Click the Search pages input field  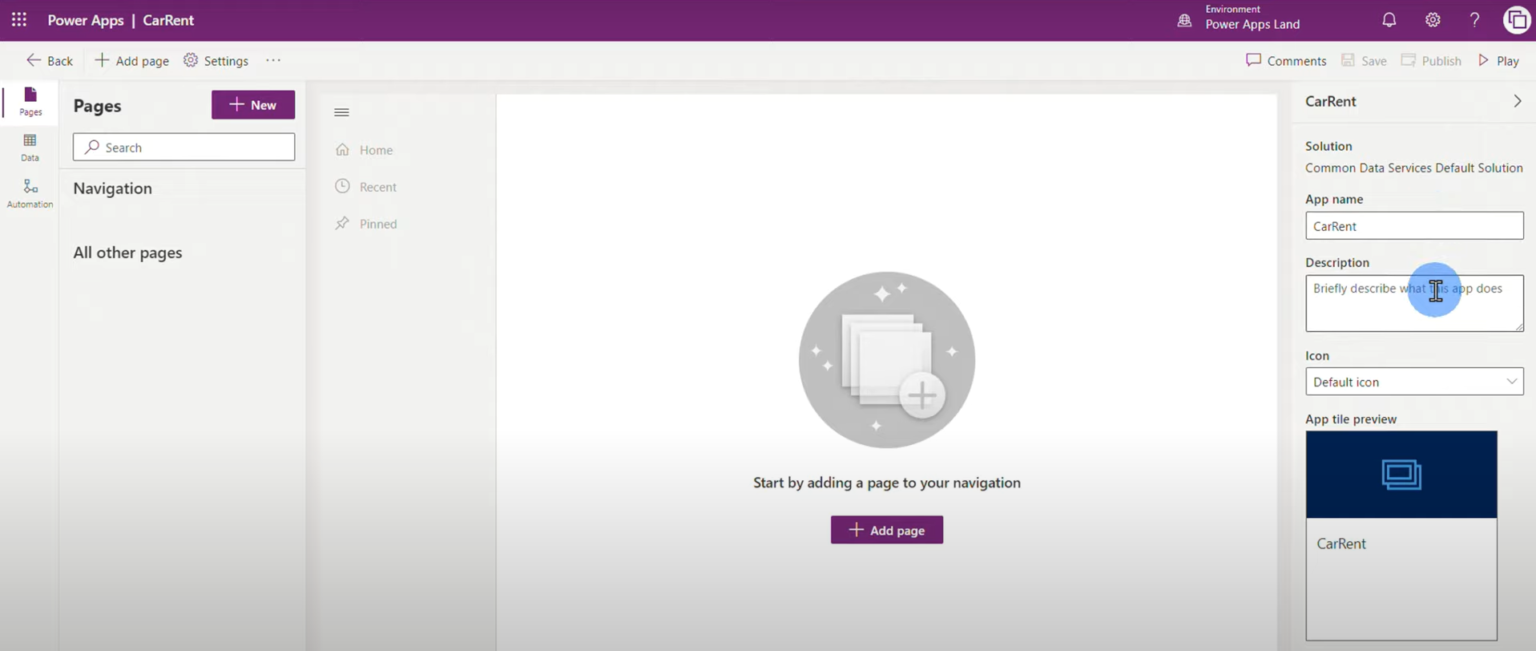184,147
